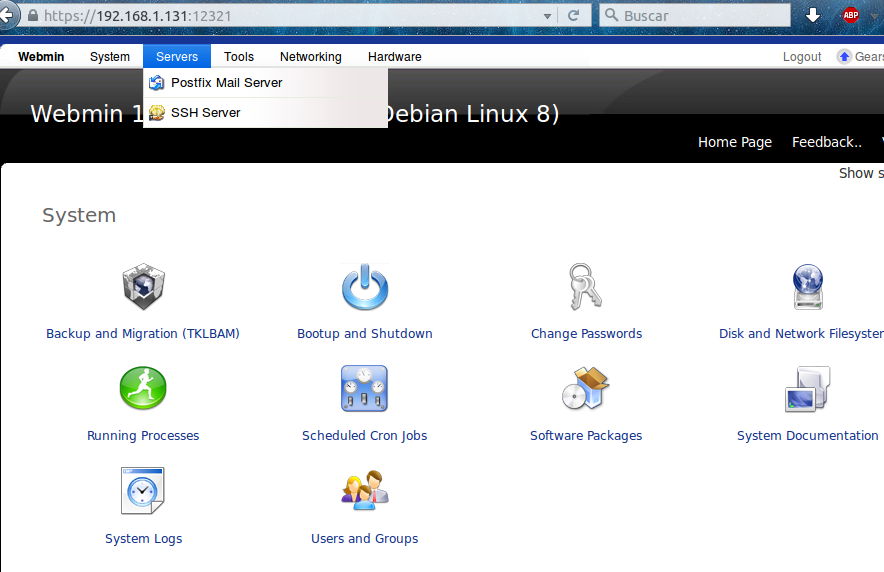Open the System Documentation icon

[807, 389]
